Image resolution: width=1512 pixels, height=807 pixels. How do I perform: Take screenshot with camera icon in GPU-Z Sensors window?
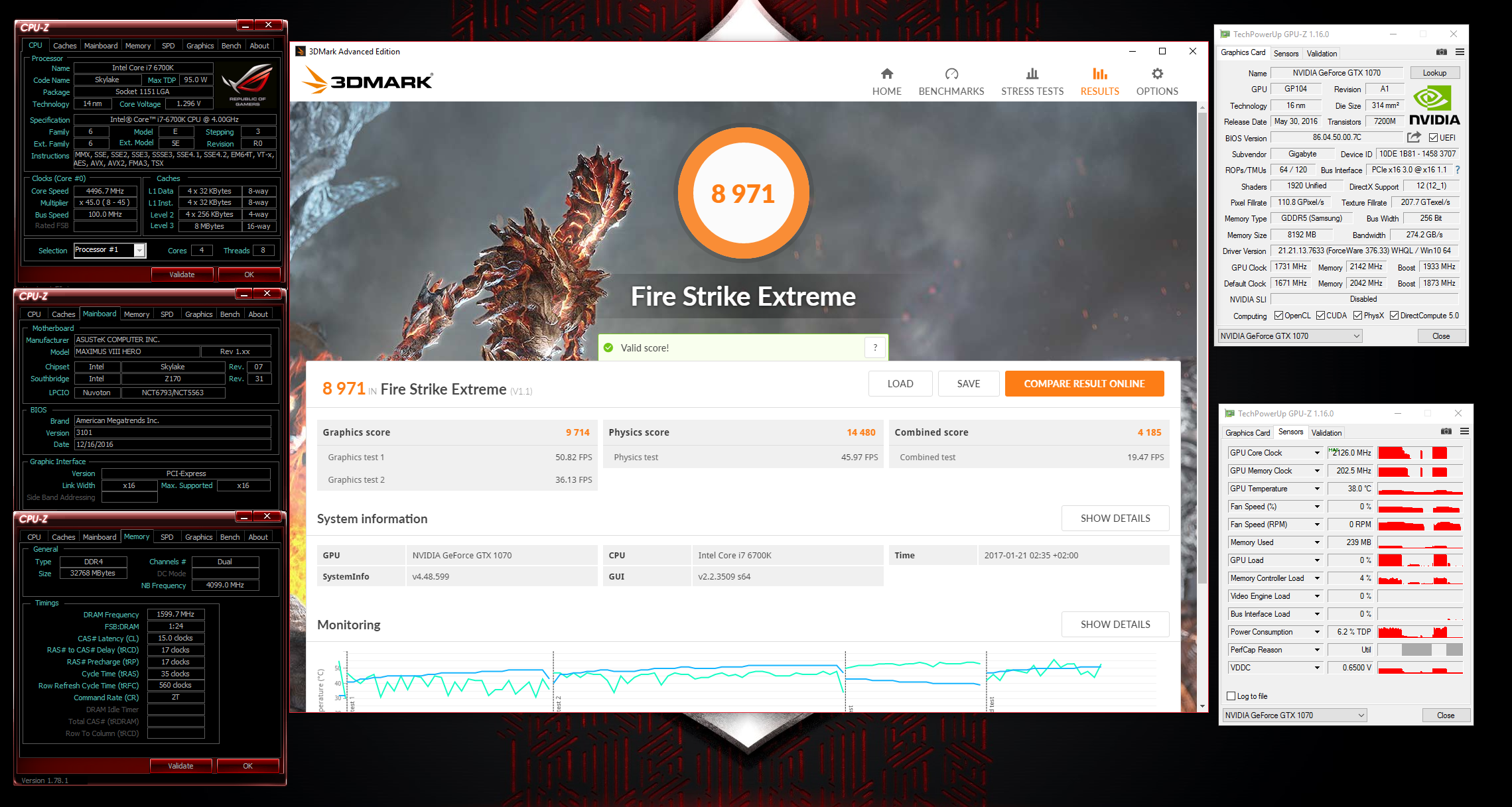coord(1446,431)
